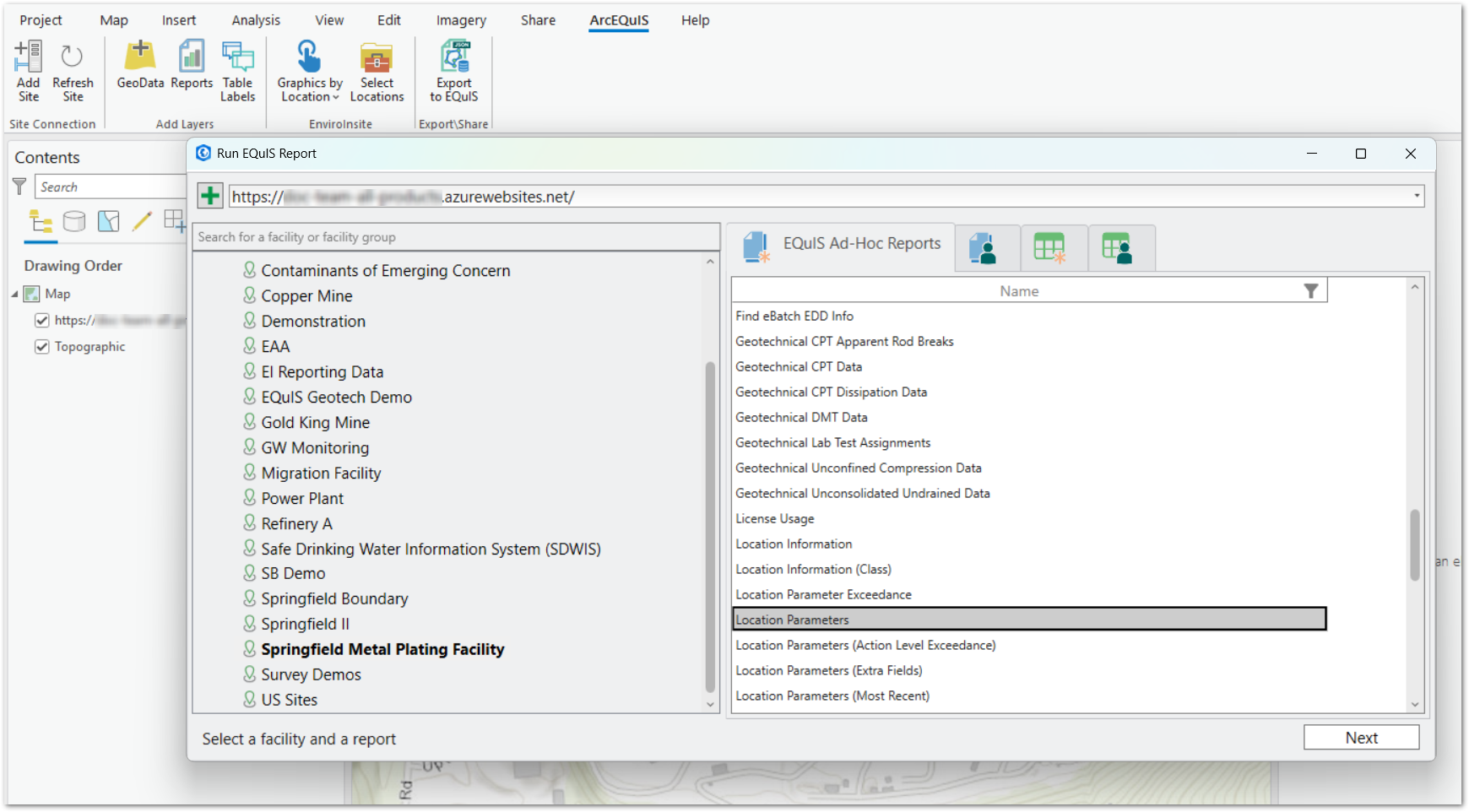Click green plus add connection icon
The height and width of the screenshot is (812, 1469).
tap(210, 196)
